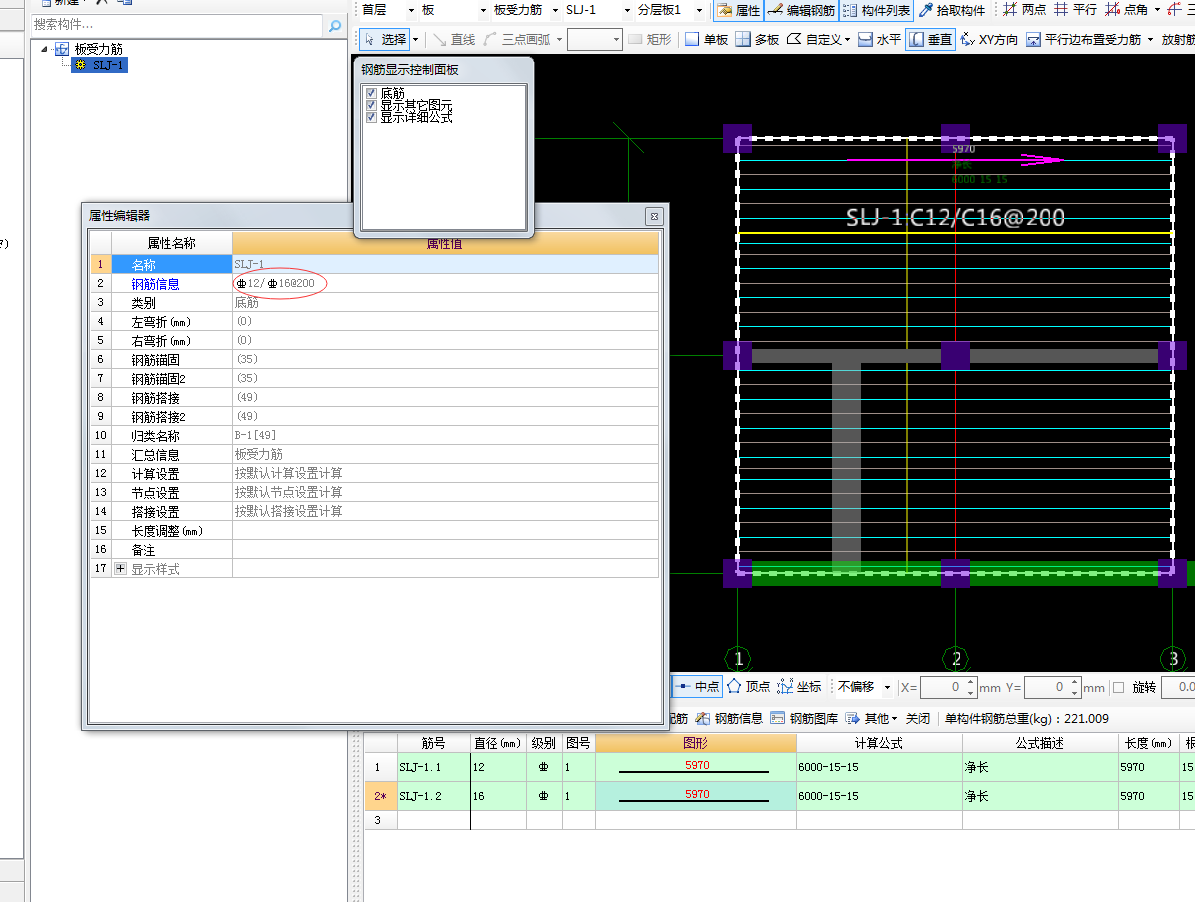Close the 属性编辑器 dialog with X button
1195x902 pixels.
click(654, 216)
